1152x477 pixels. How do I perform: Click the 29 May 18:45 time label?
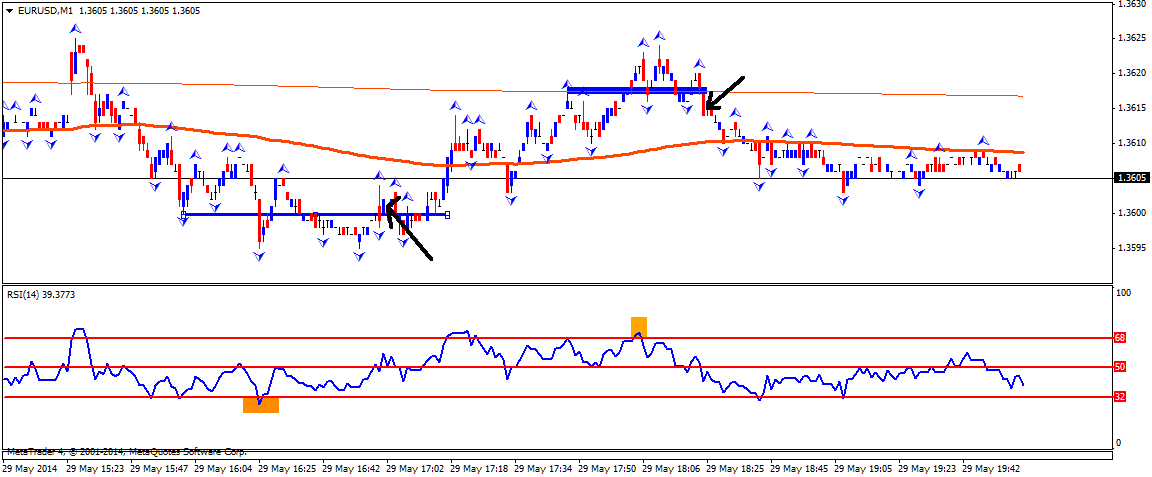[x=799, y=467]
